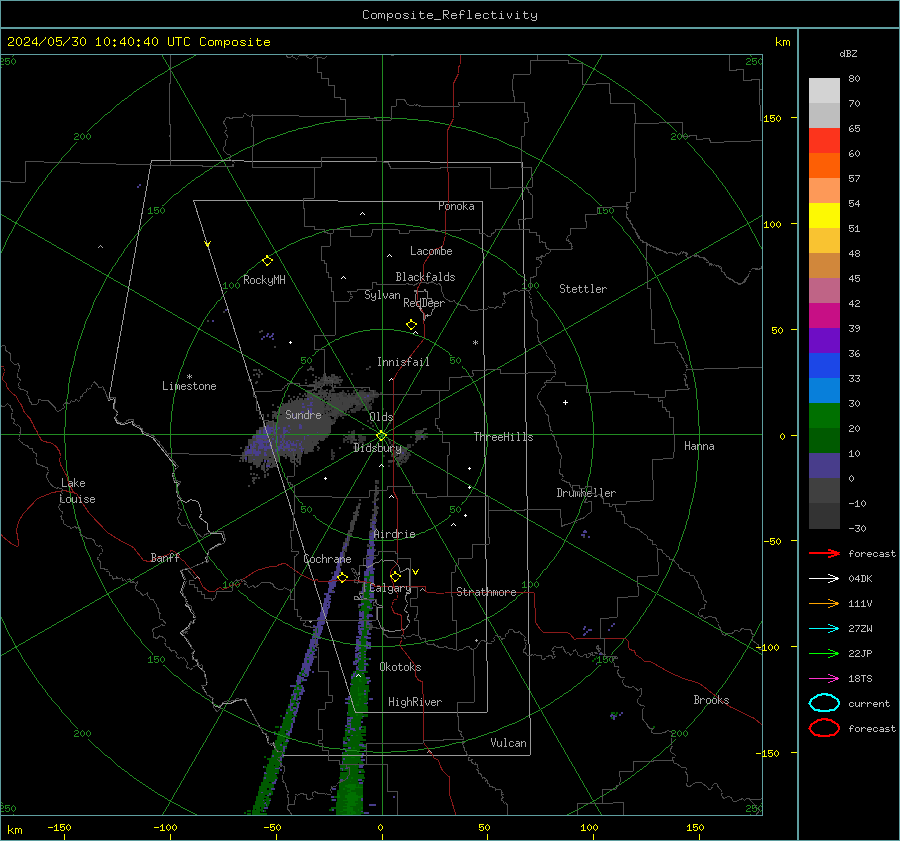The image size is (900, 841).
Task: Click the yellow diamond marker near Cochrane
Action: click(343, 578)
